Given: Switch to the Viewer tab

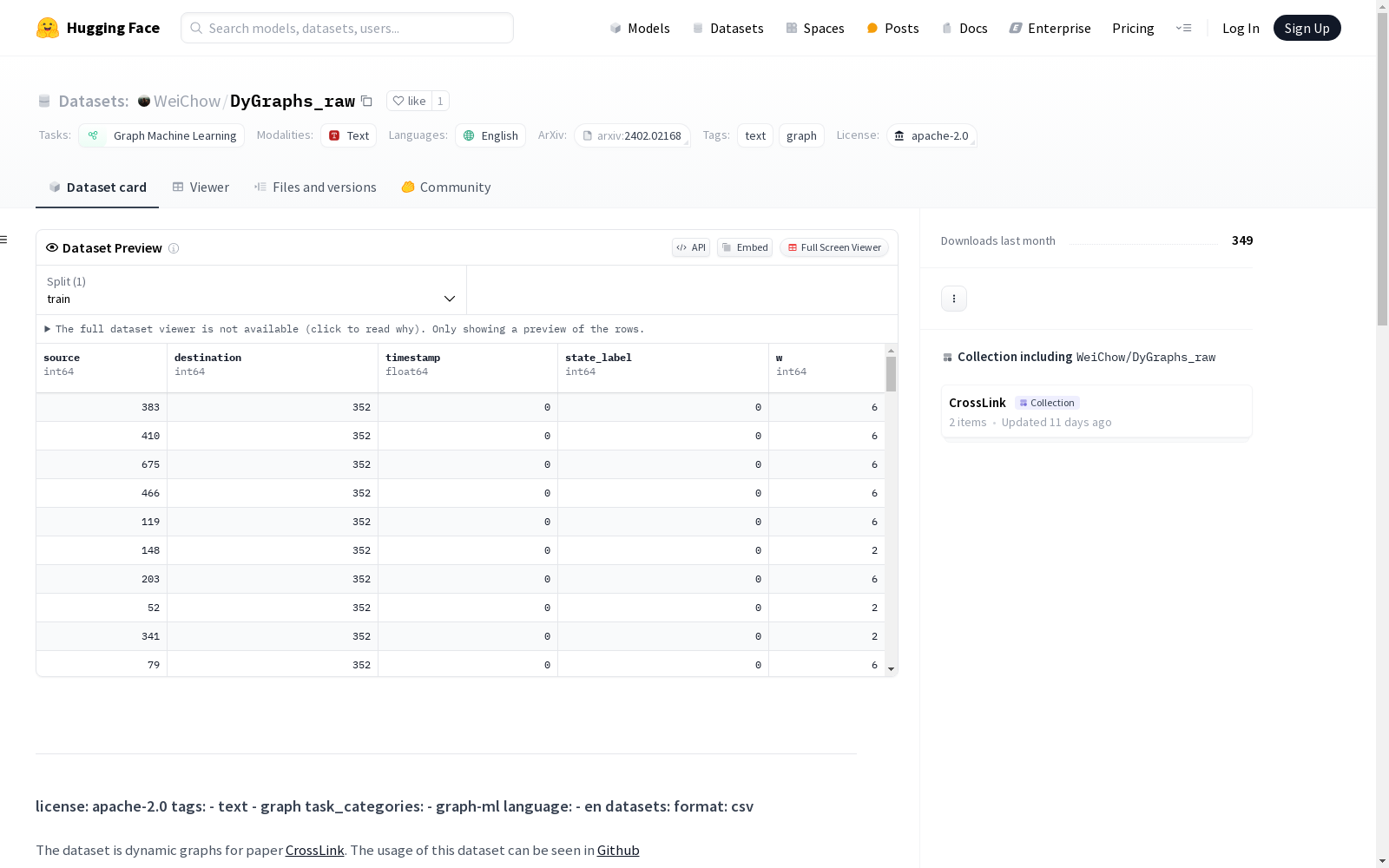Looking at the screenshot, I should click(x=201, y=187).
